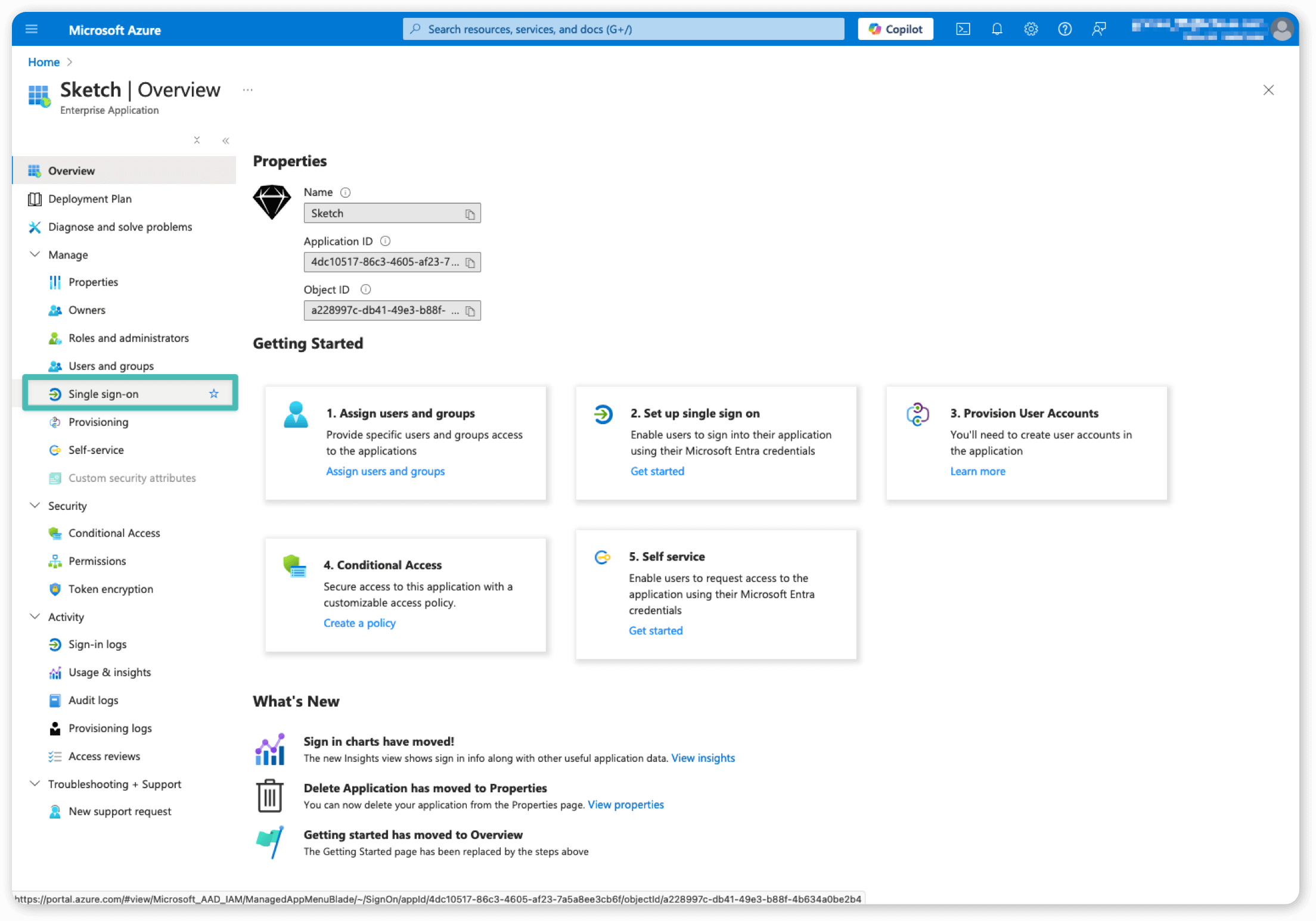Click the View insights link
The height and width of the screenshot is (921, 1316).
703,758
